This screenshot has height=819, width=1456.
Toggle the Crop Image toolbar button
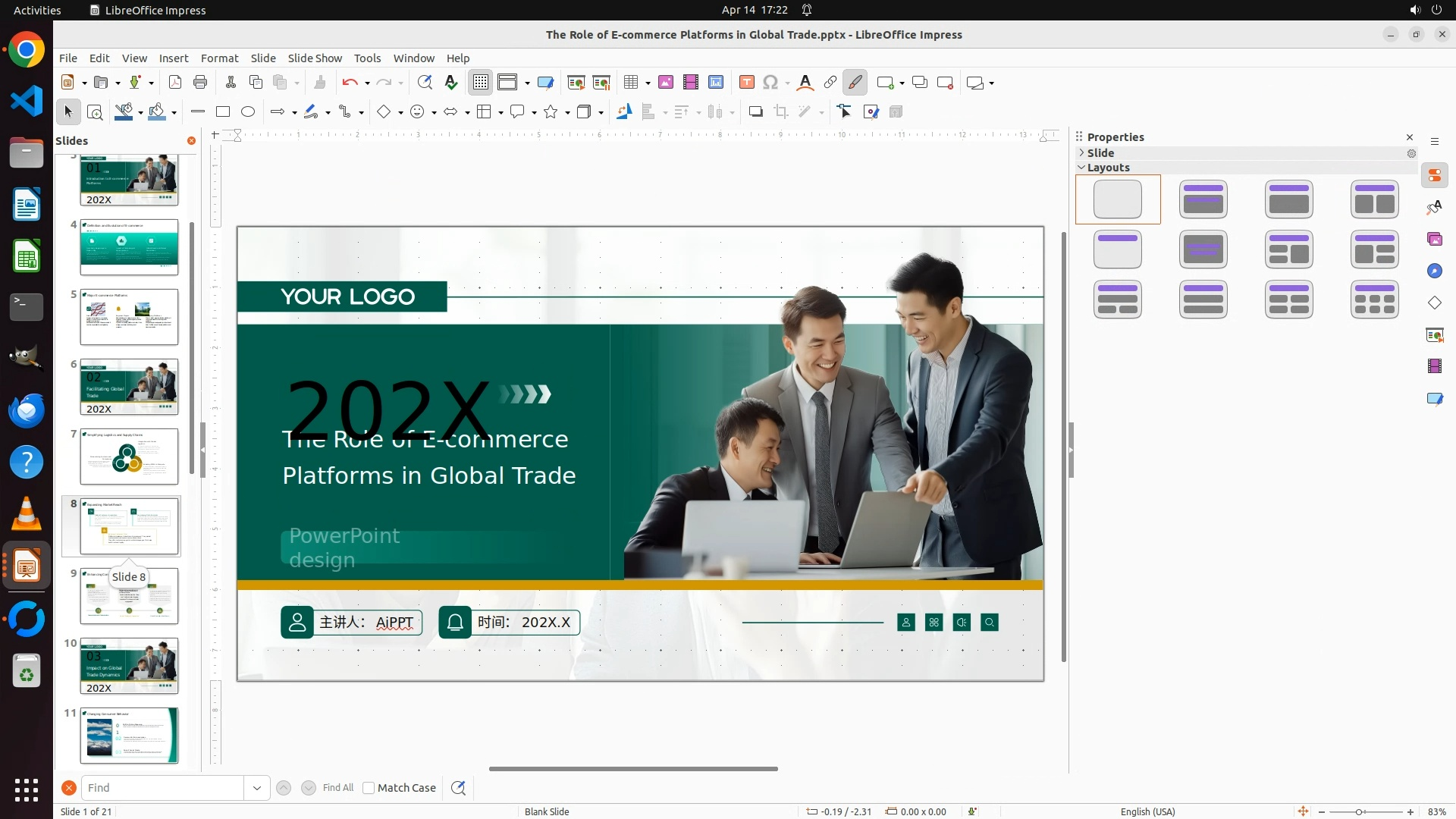coord(781,112)
